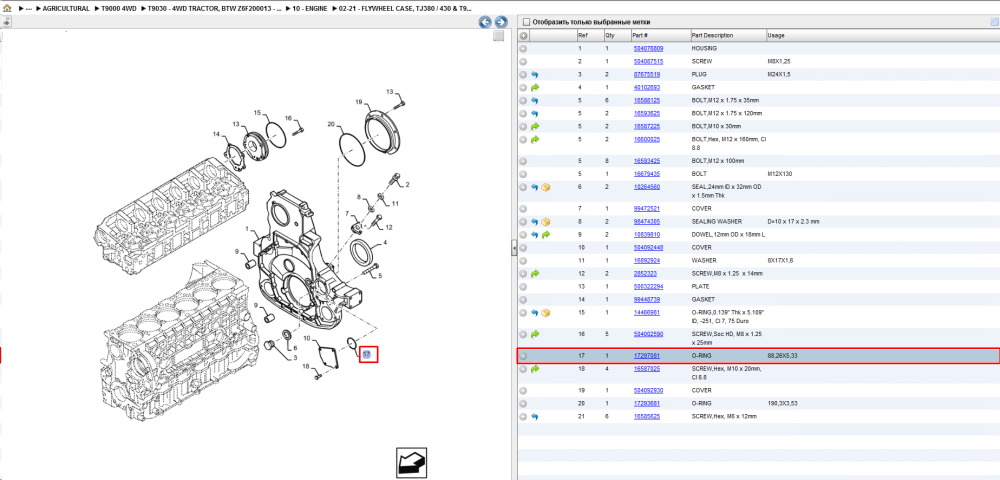Select the 'D=10 x 17 x 2.3 mm' usage value

(793, 222)
